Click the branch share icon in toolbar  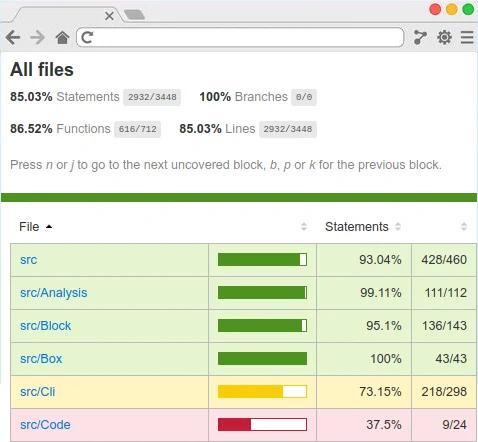pyautogui.click(x=420, y=37)
